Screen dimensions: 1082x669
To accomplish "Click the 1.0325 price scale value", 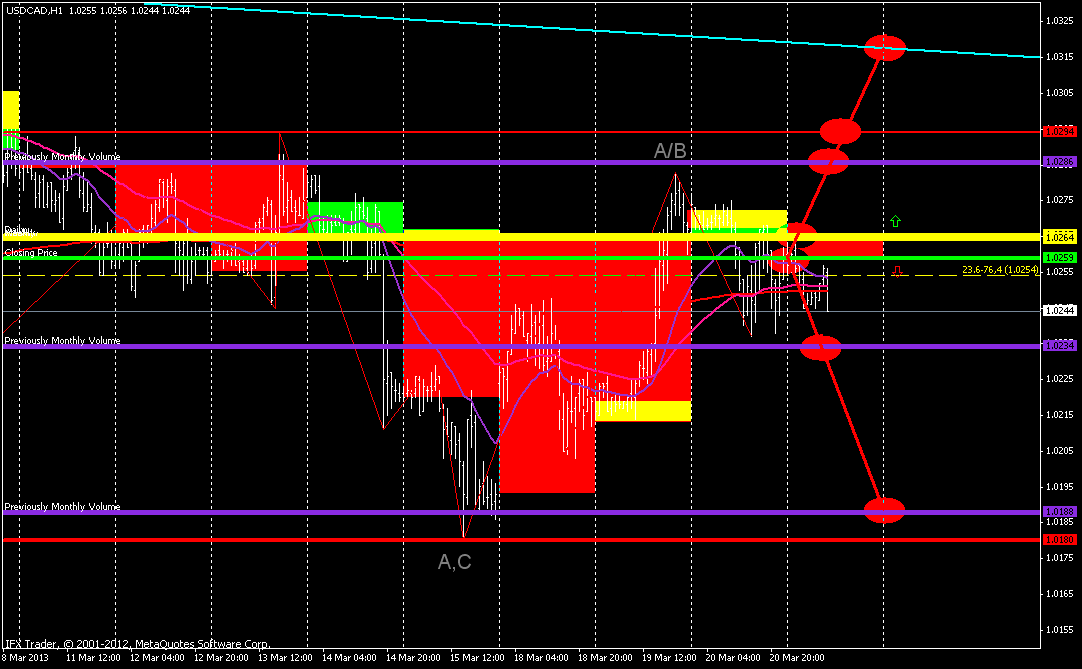I will point(1060,21).
